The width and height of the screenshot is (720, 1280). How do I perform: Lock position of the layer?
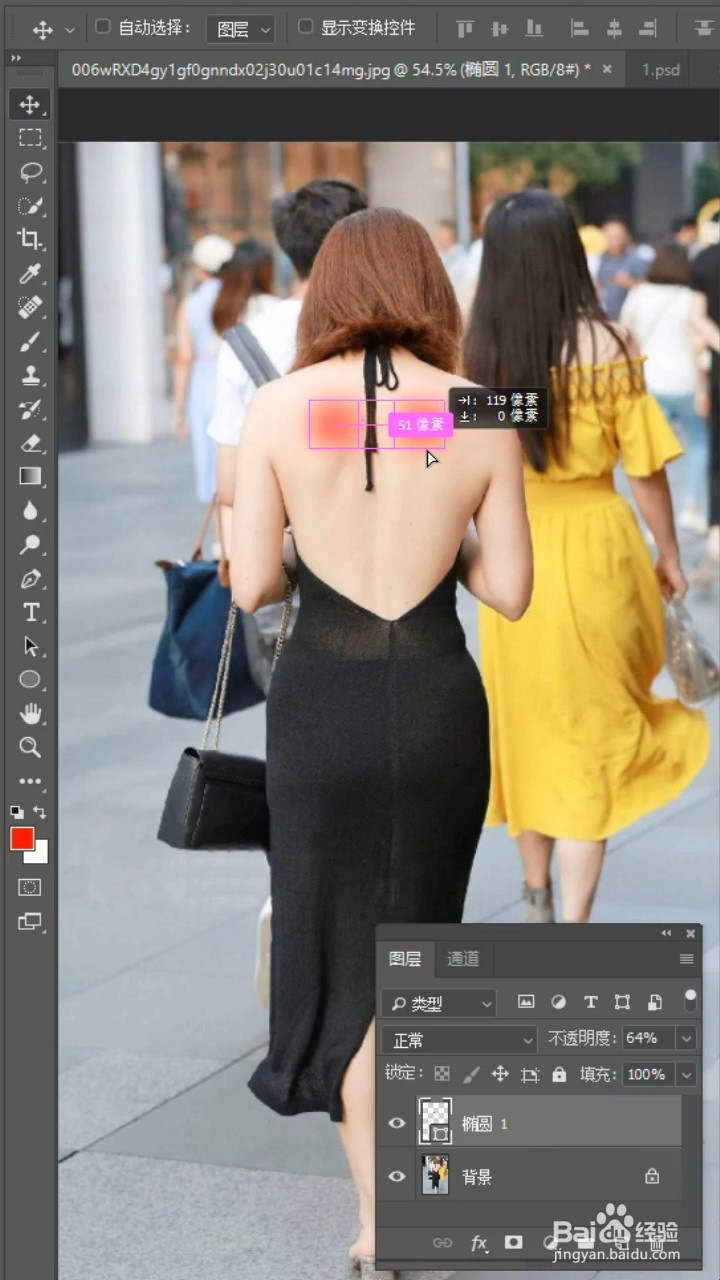tap(500, 1074)
